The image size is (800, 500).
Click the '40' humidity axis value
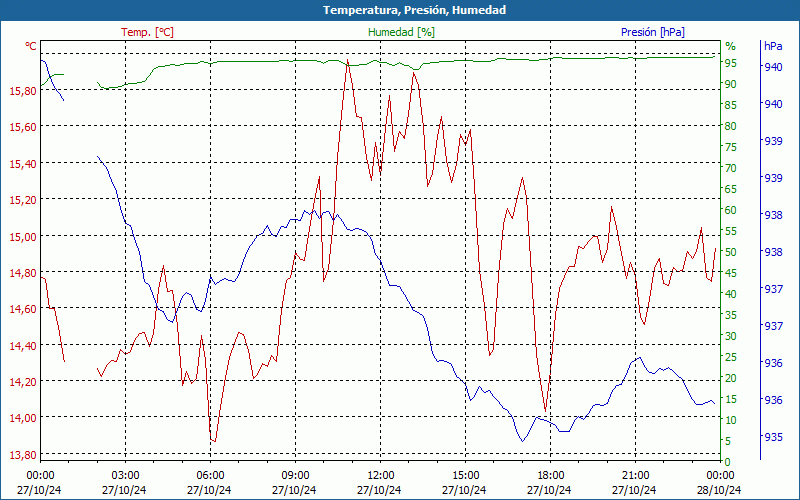tap(731, 294)
